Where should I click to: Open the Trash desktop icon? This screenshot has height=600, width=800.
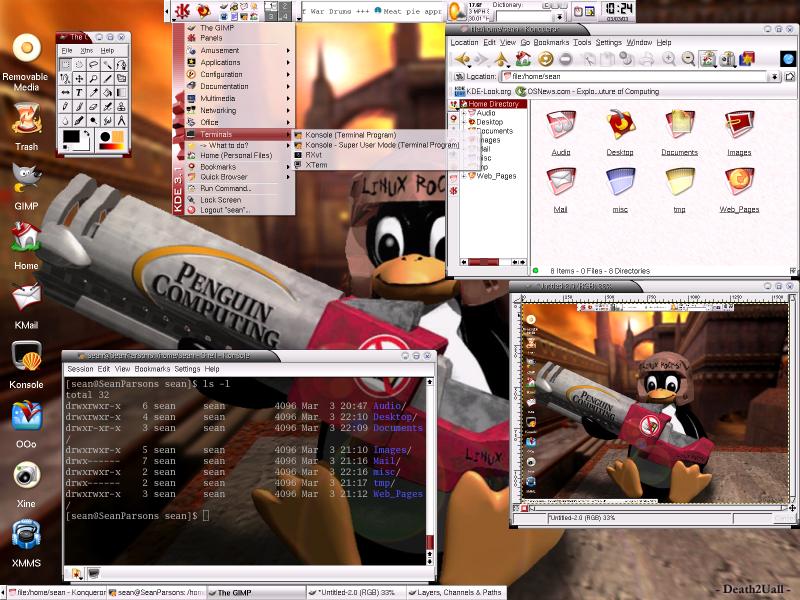pos(26,118)
